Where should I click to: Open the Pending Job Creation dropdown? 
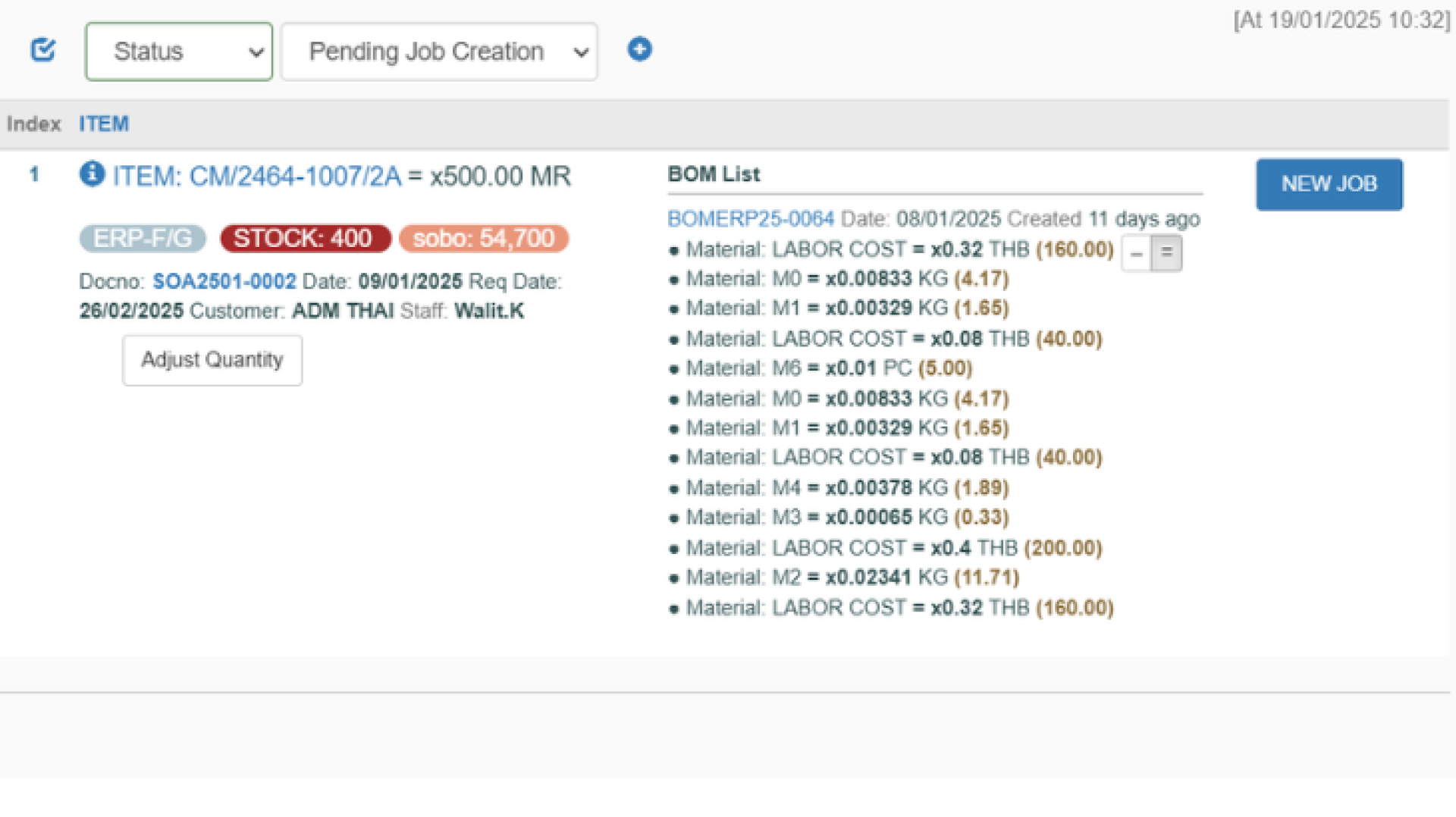[439, 52]
